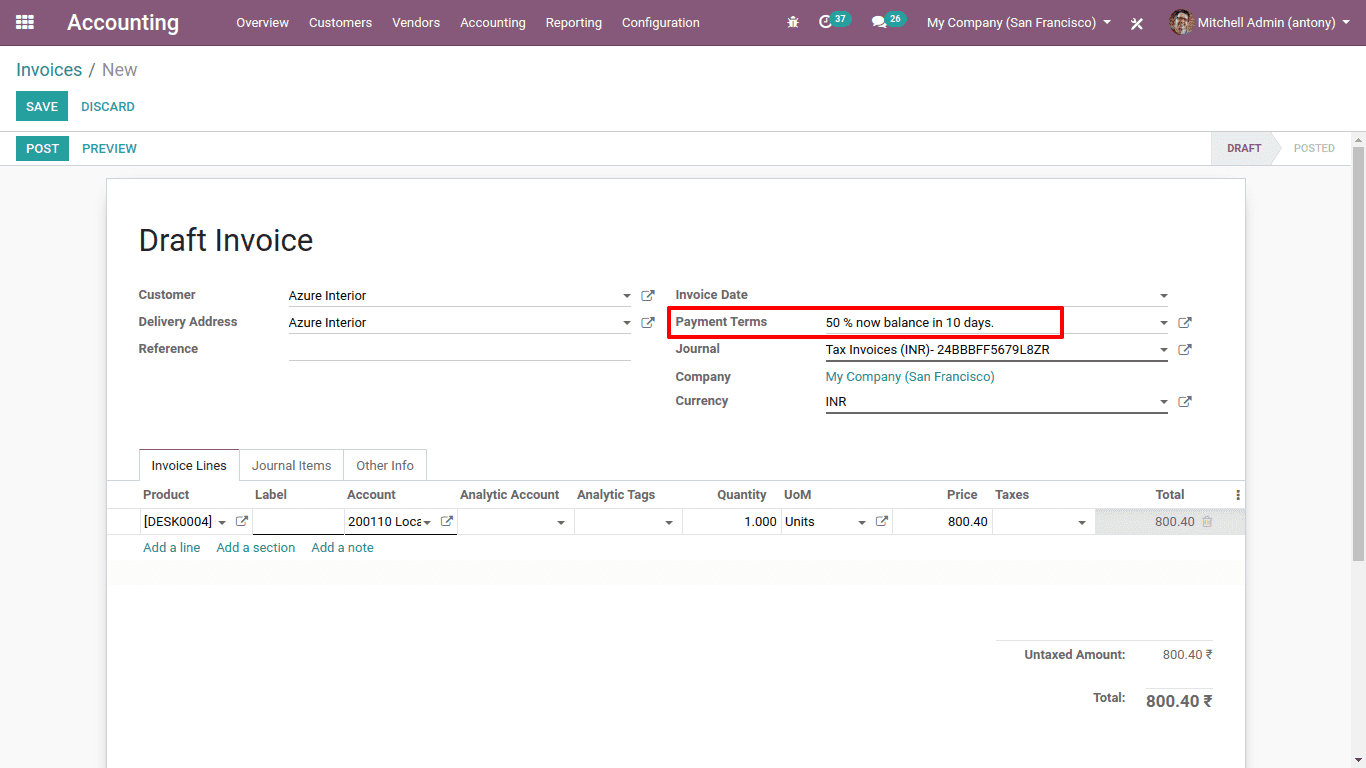Switch to Invoice Lines tab
Screen dimensions: 1366x768
pyautogui.click(x=189, y=465)
